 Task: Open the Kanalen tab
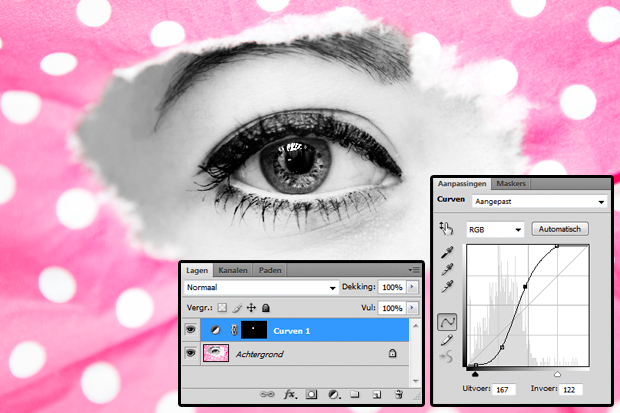coord(232,271)
